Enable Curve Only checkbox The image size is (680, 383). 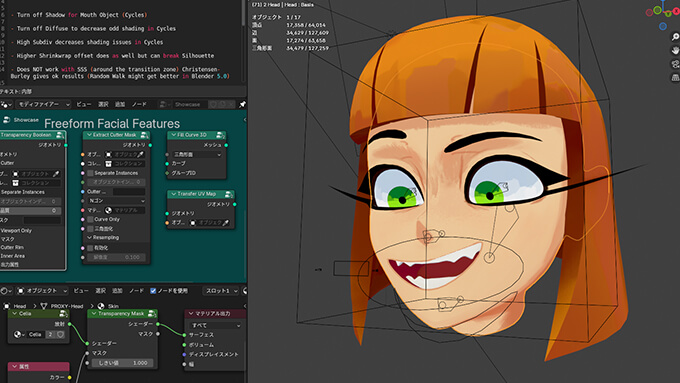90,219
